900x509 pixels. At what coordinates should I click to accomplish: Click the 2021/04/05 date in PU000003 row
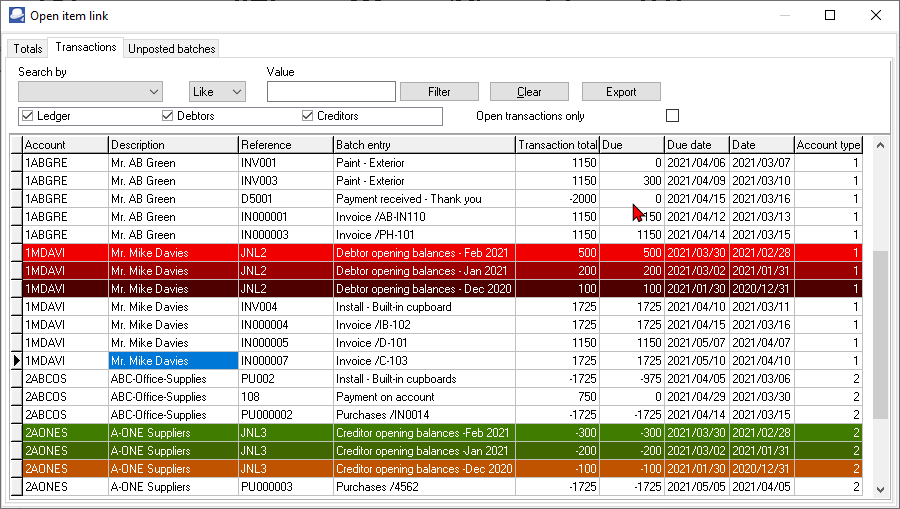(x=762, y=487)
